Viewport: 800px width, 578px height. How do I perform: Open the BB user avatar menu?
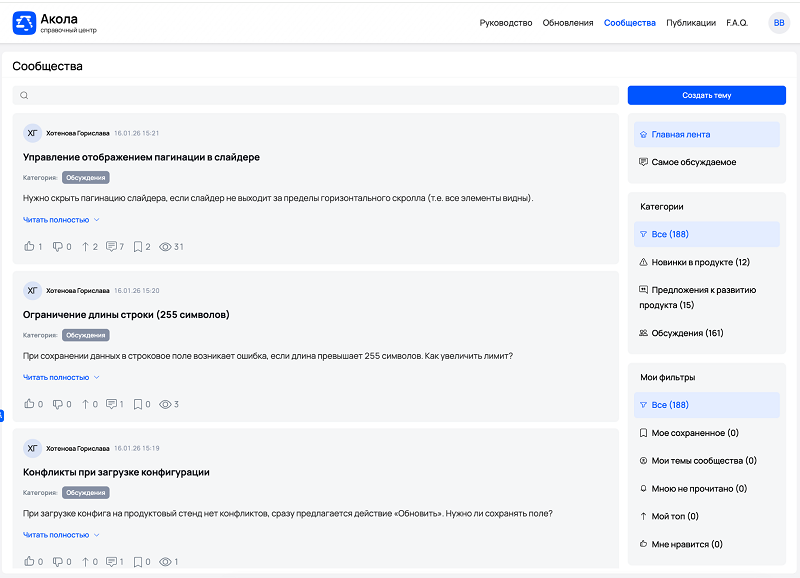coord(779,21)
